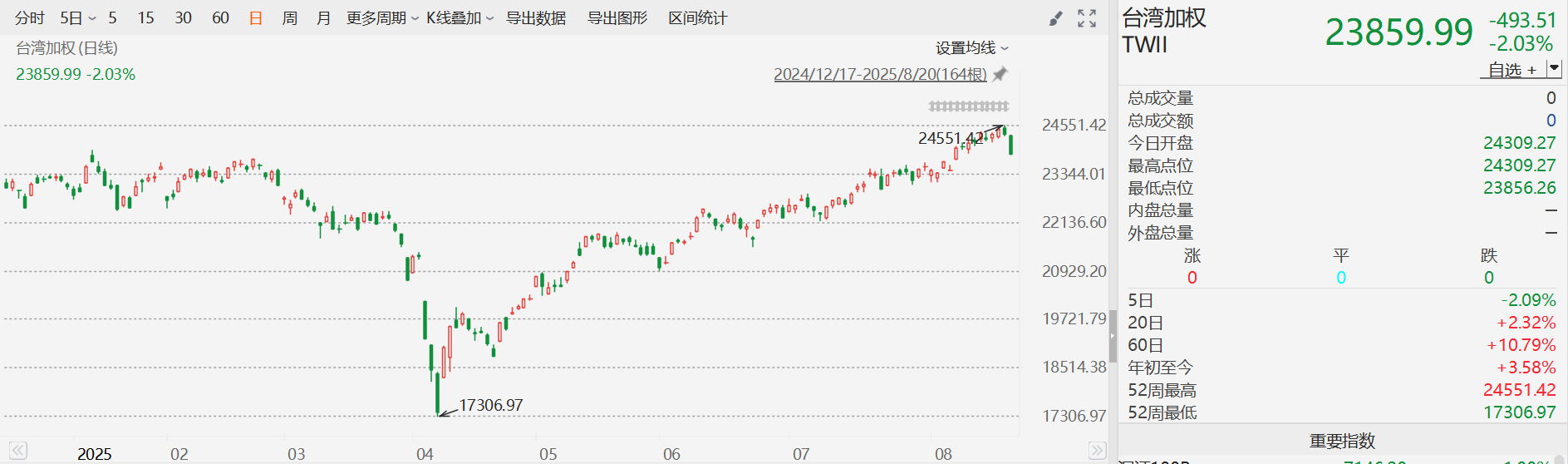Open the 设置均线 moving average settings
This screenshot has height=464, width=1568.
(972, 48)
